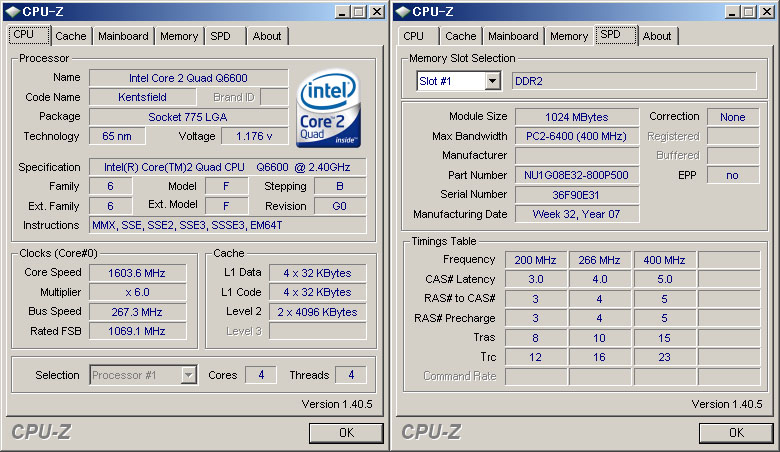Click OK button in the left CPU-Z window
Screen dimensions: 780x452
(x=346, y=433)
